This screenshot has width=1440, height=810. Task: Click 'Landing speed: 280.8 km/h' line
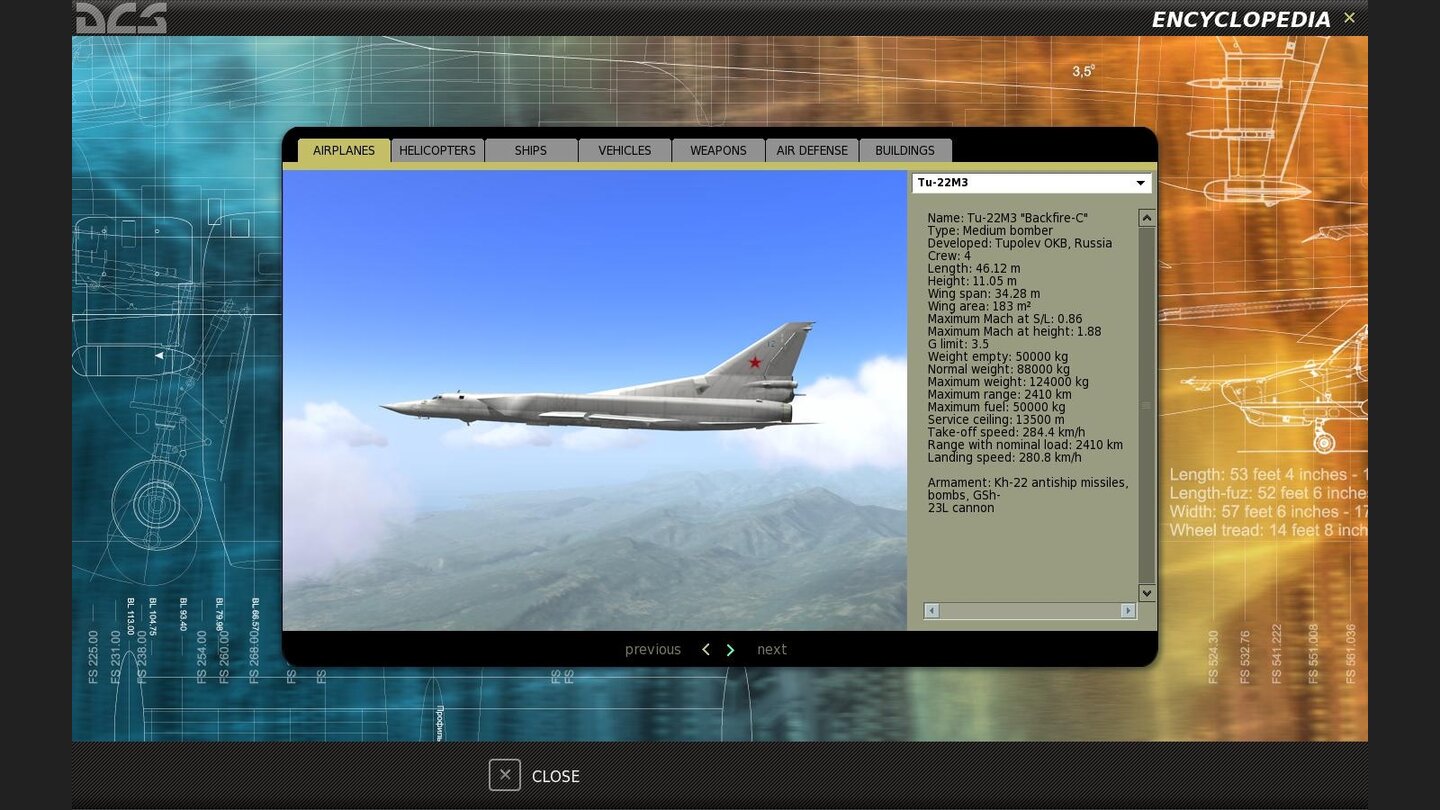(x=1004, y=458)
